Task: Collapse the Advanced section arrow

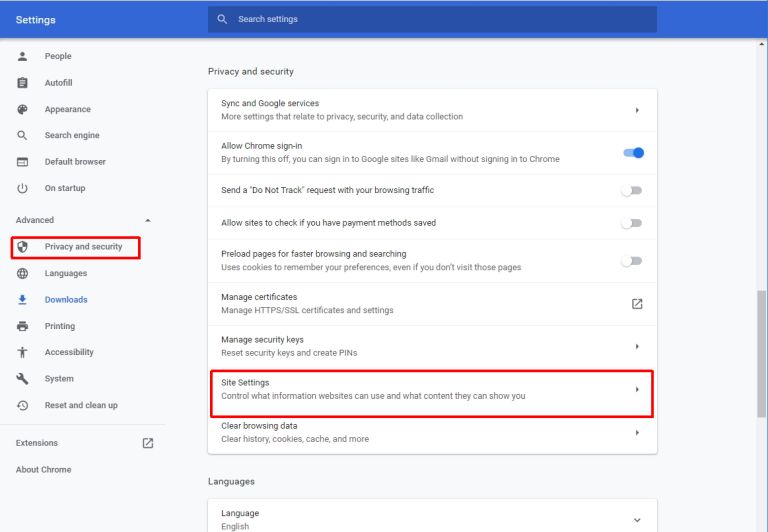Action: coord(148,220)
